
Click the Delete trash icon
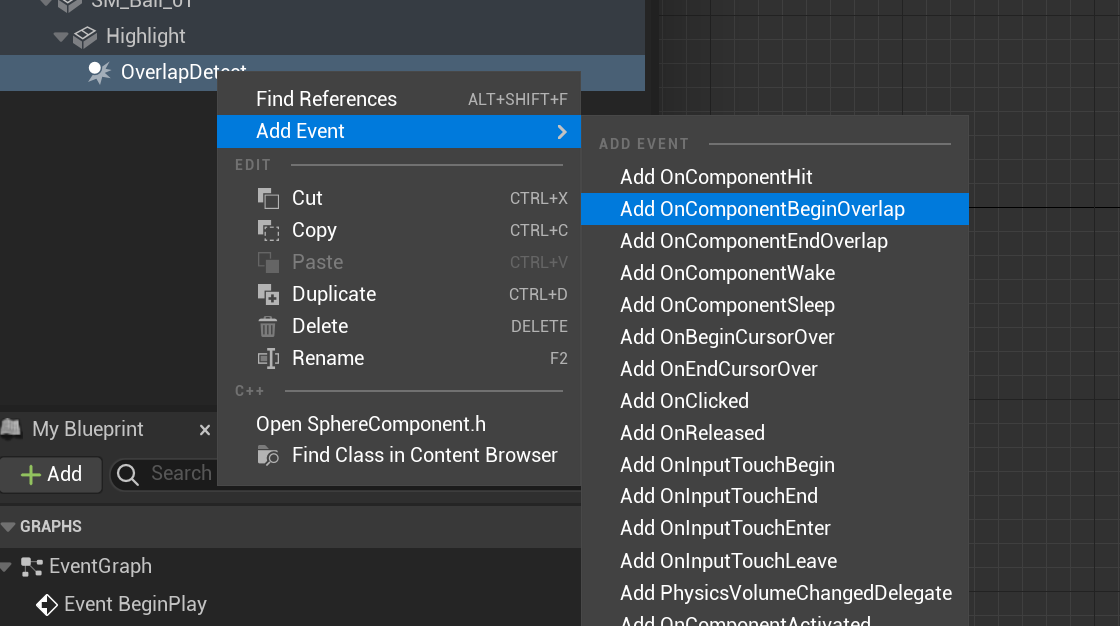[268, 326]
